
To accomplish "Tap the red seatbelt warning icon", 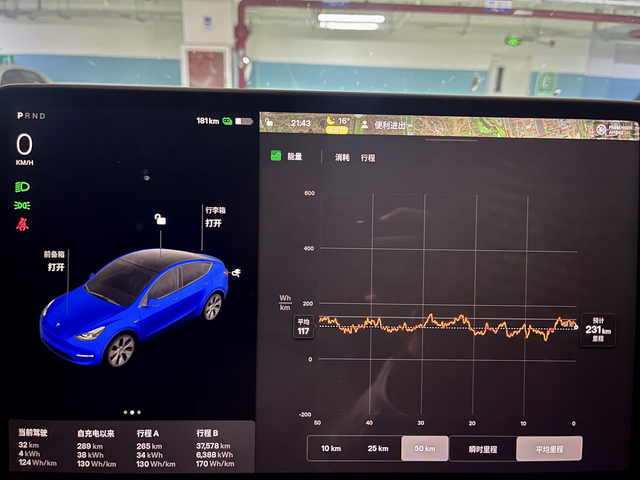I will click(22, 224).
